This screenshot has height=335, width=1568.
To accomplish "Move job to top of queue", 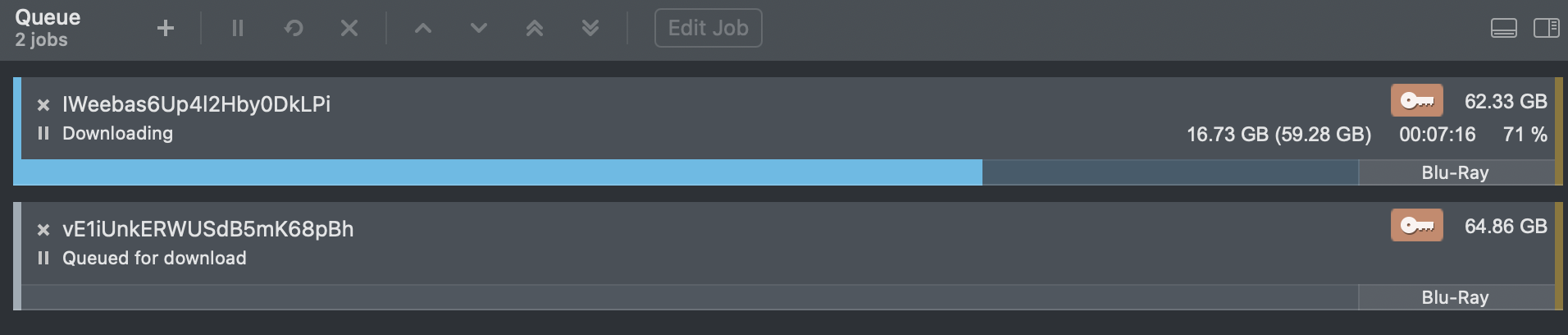I will coord(535,28).
